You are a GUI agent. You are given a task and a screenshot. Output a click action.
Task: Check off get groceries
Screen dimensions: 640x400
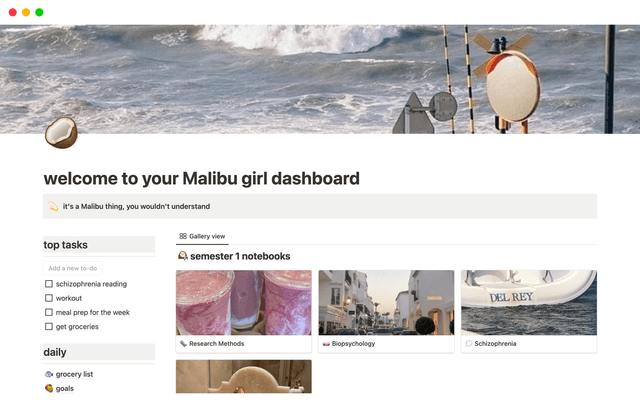click(49, 327)
